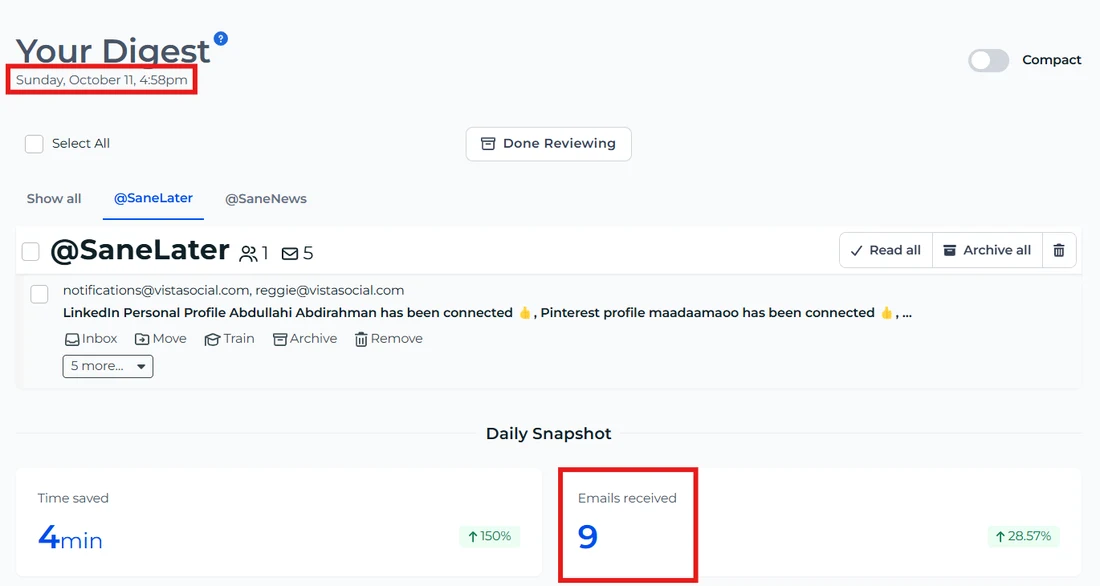Click the 4min Time saved value
Screen dimensions: 1100x586
coord(70,538)
